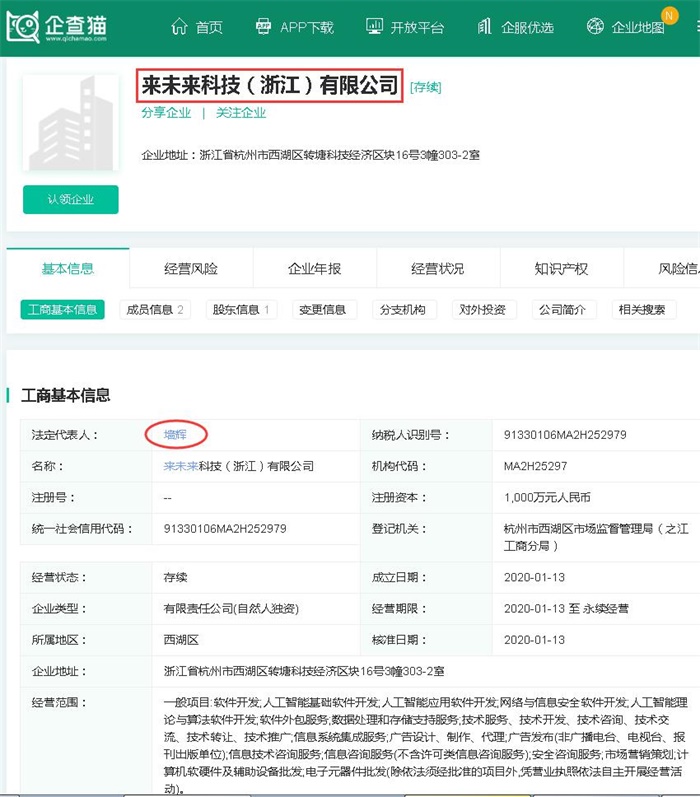Viewport: 700px width, 797px height.
Task: Select the 股东信息 1 sub-tab
Action: click(241, 310)
